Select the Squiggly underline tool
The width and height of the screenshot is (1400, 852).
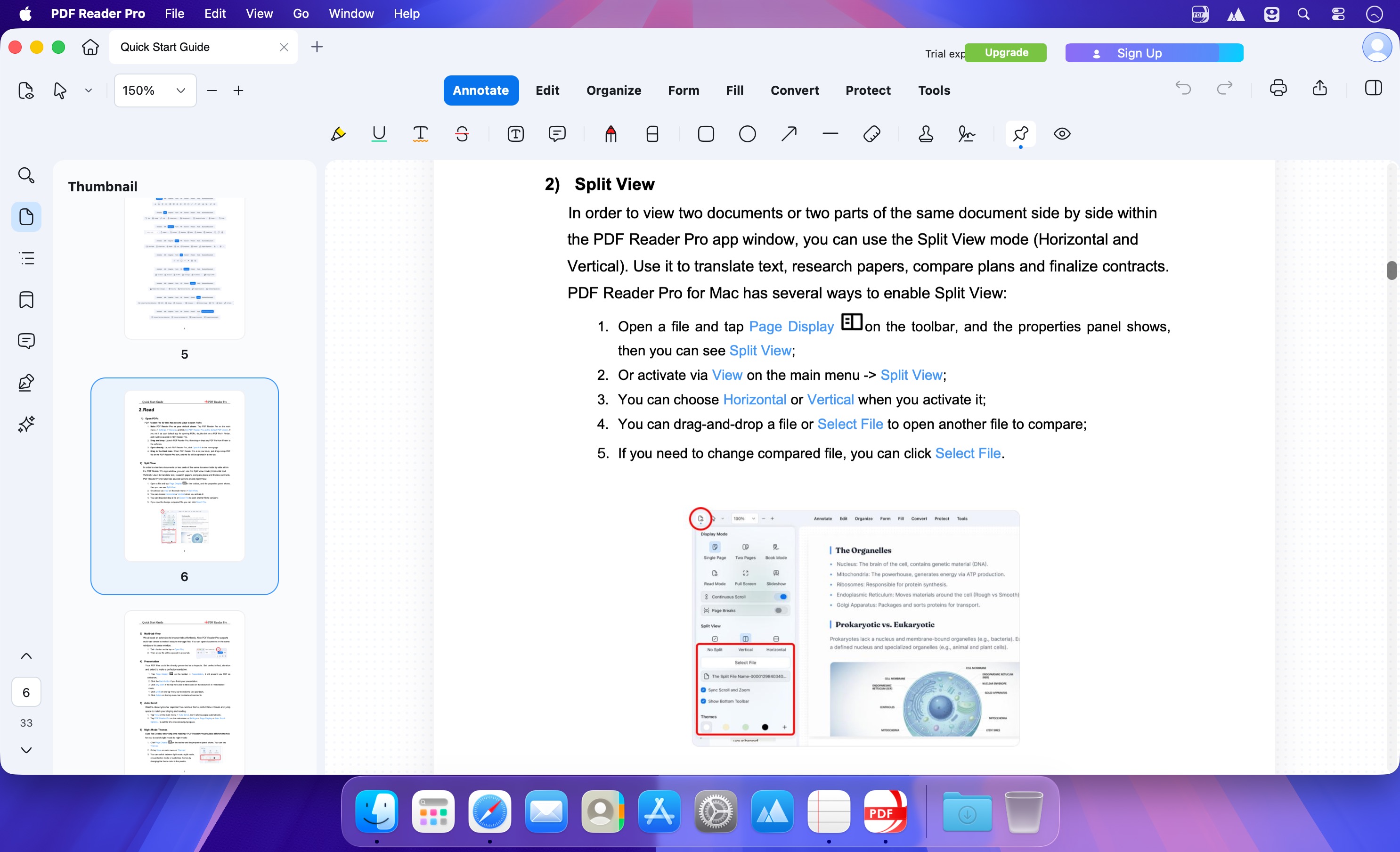(x=421, y=134)
